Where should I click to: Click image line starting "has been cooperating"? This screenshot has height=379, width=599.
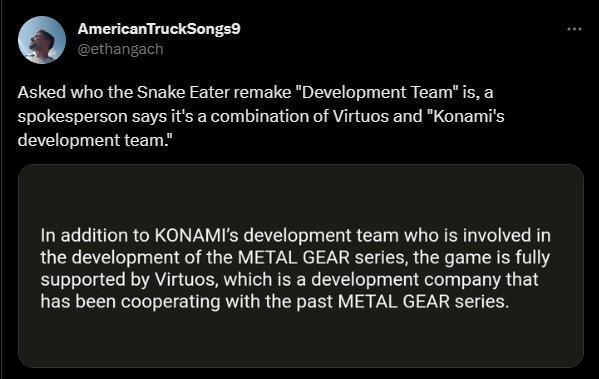point(275,302)
